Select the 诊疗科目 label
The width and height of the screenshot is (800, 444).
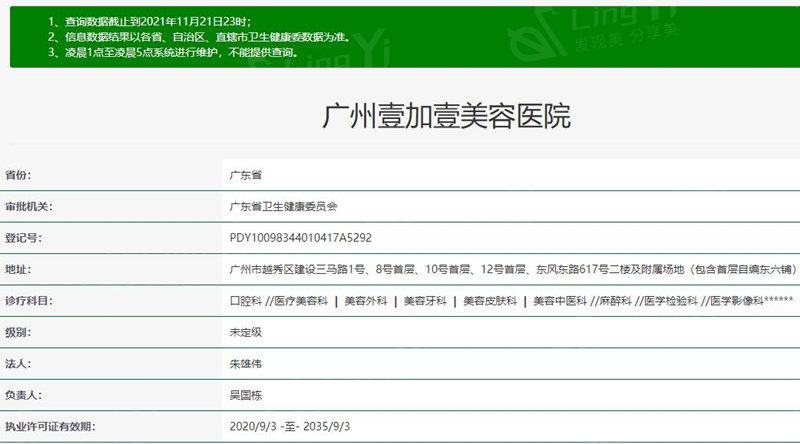(x=29, y=301)
